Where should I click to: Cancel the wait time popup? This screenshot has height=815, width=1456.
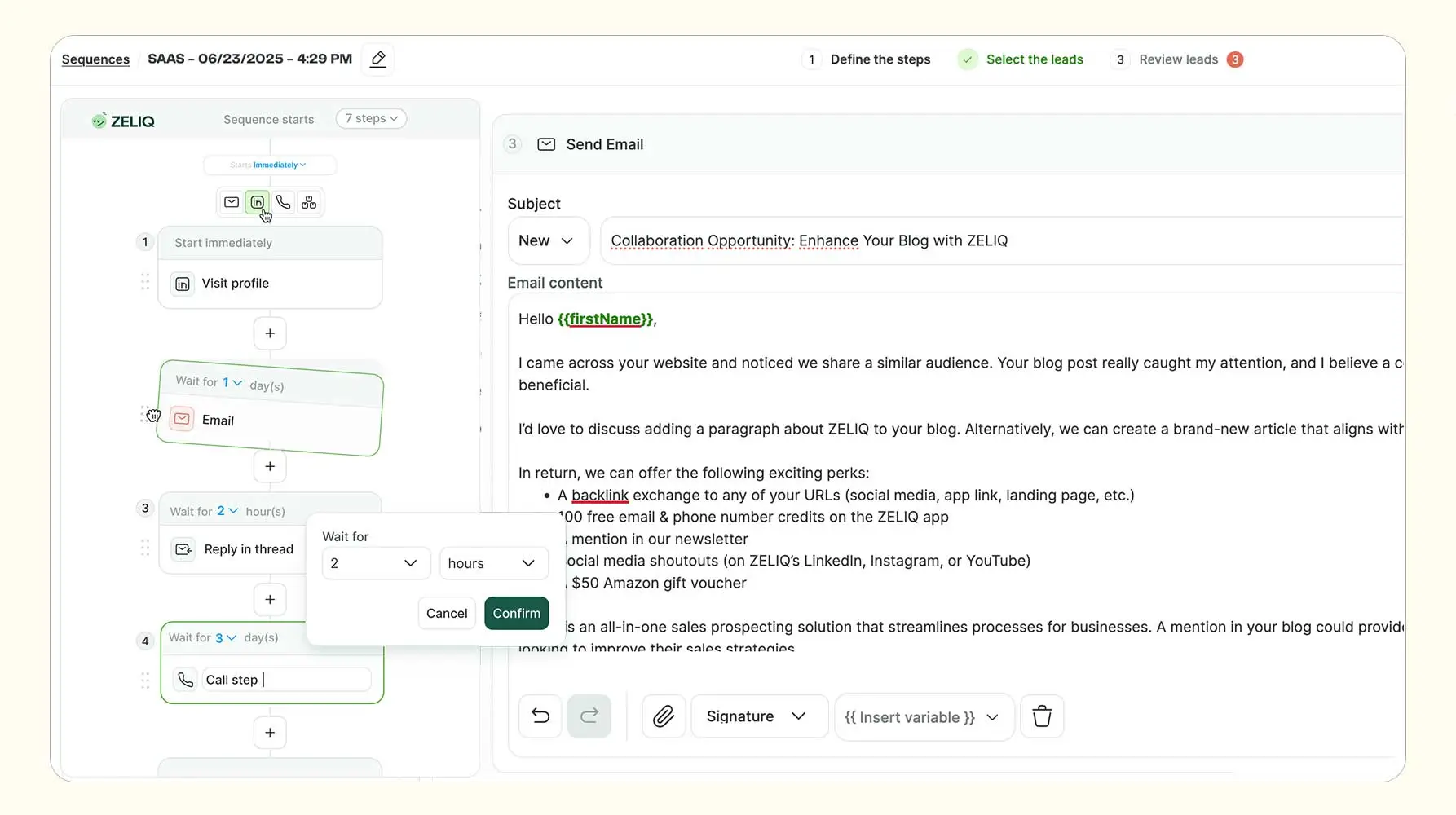pos(447,613)
